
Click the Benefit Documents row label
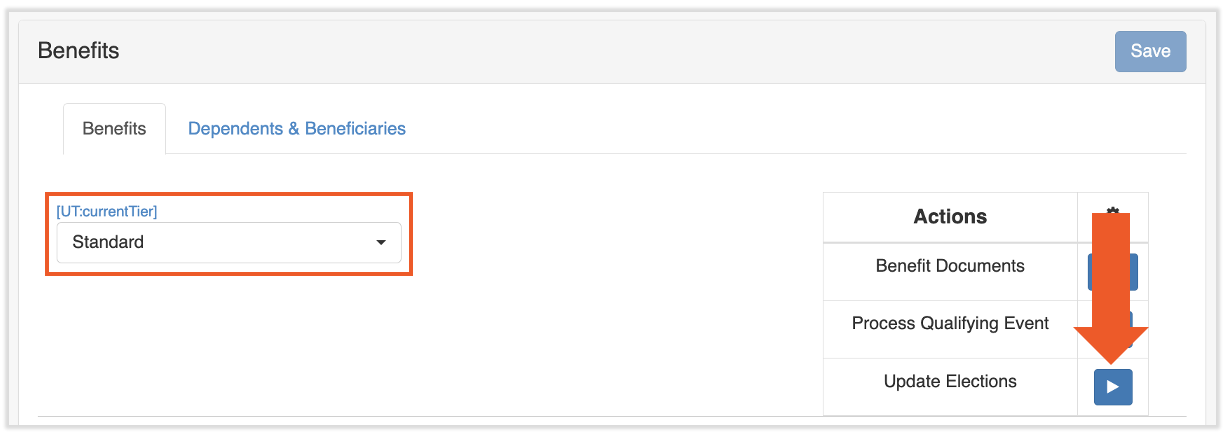click(x=950, y=266)
